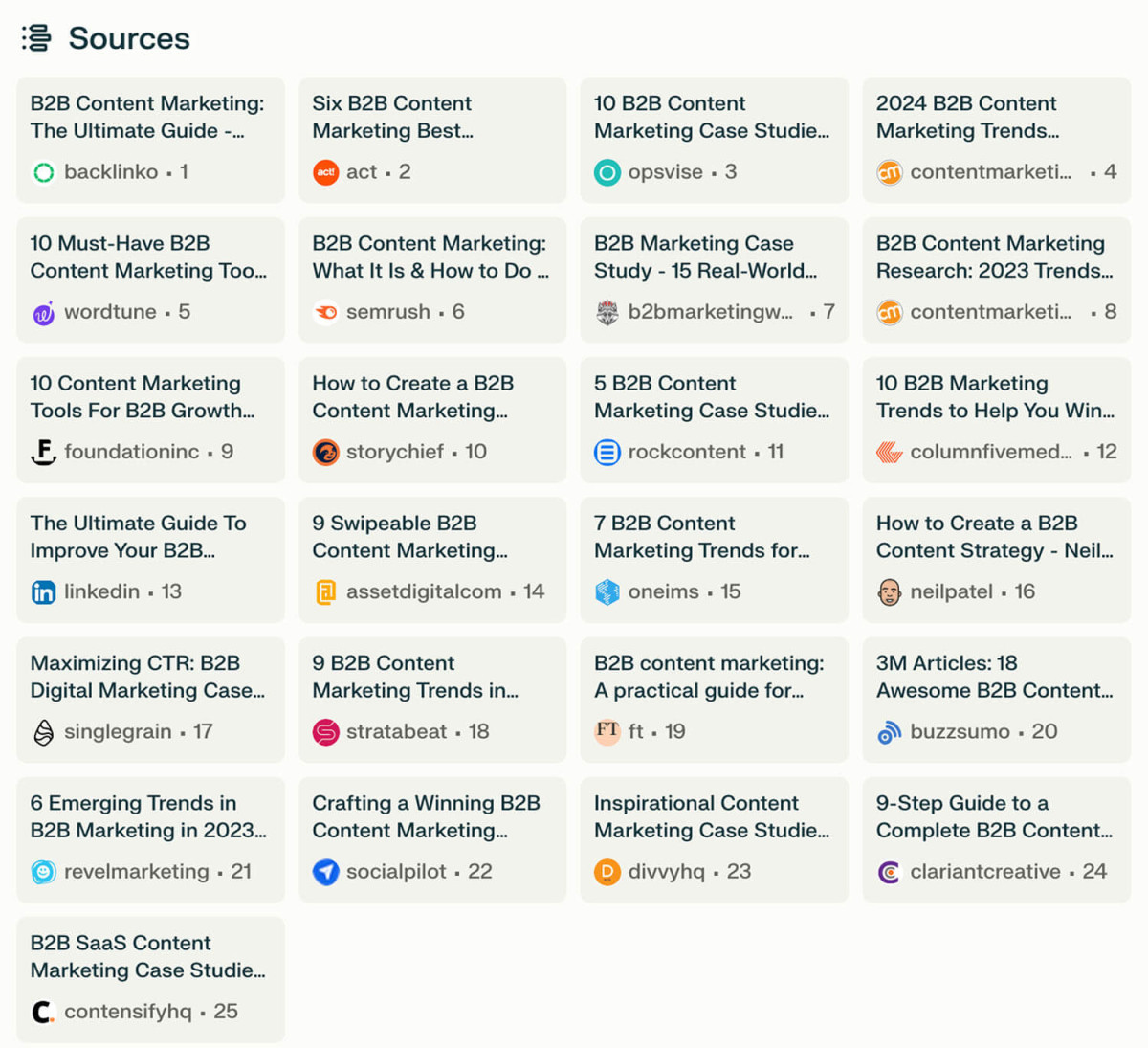Click the backlinko green circle favicon
The width and height of the screenshot is (1148, 1048).
[x=44, y=172]
